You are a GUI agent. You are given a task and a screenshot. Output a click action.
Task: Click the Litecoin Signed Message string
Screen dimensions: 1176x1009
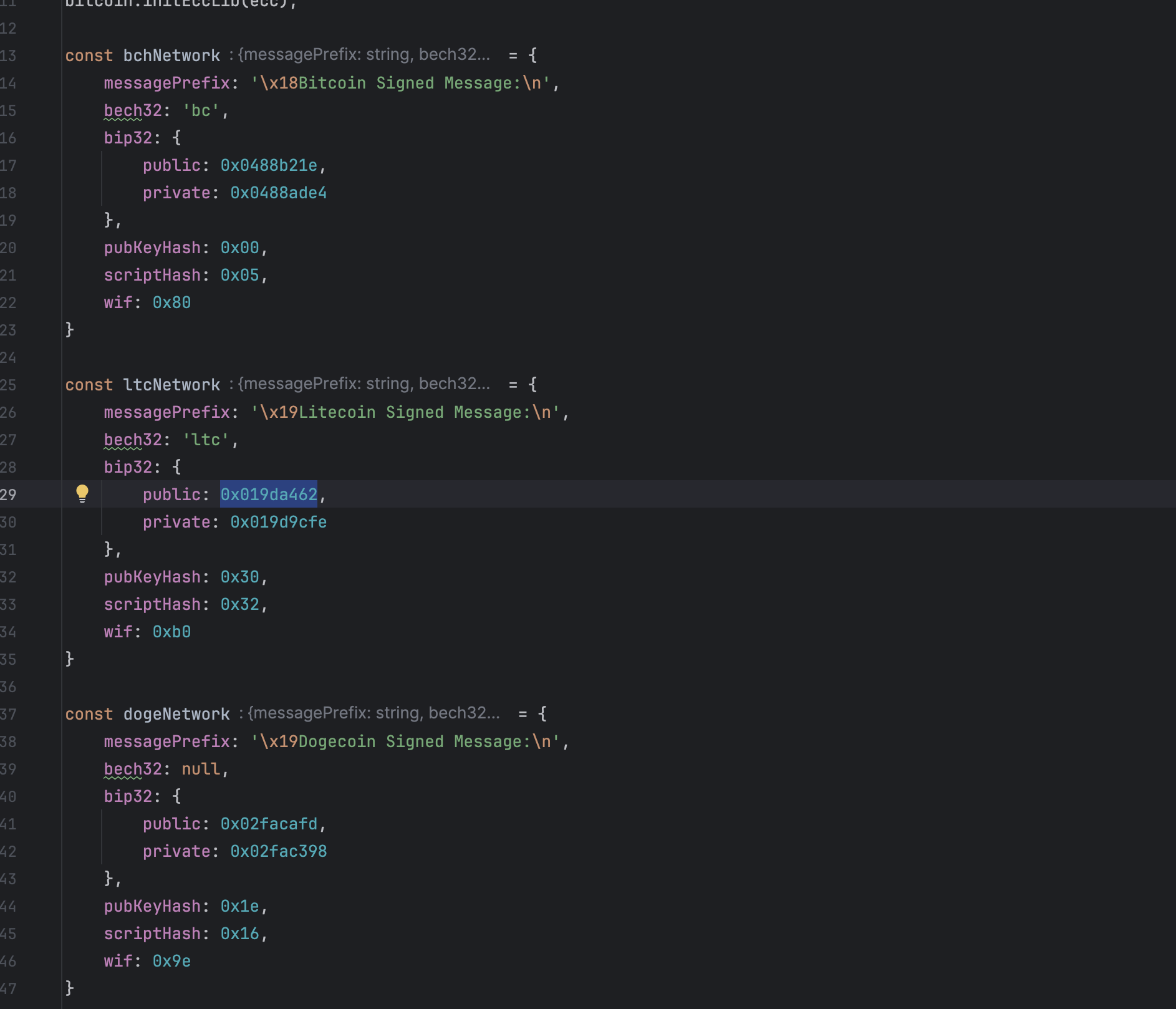[x=405, y=412]
